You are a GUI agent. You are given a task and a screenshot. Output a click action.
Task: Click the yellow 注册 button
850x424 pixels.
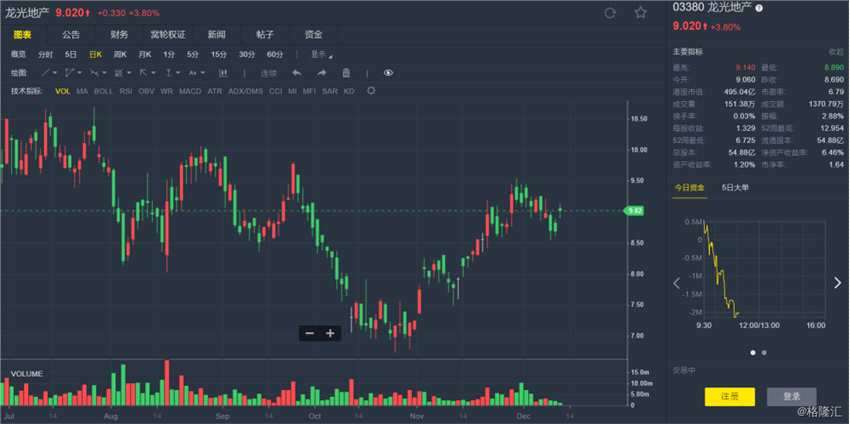point(729,396)
